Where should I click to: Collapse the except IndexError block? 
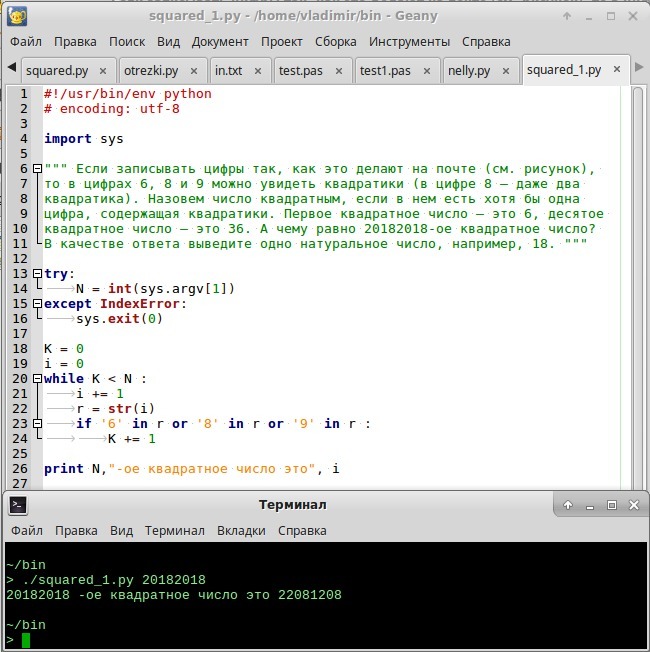click(38, 304)
